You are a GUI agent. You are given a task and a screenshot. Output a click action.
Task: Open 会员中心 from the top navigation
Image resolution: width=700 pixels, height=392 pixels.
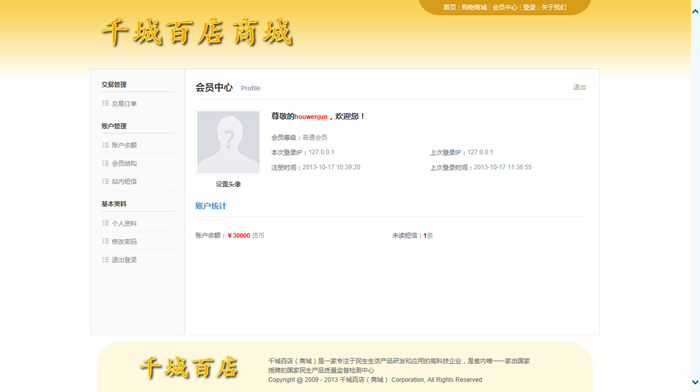(x=504, y=7)
